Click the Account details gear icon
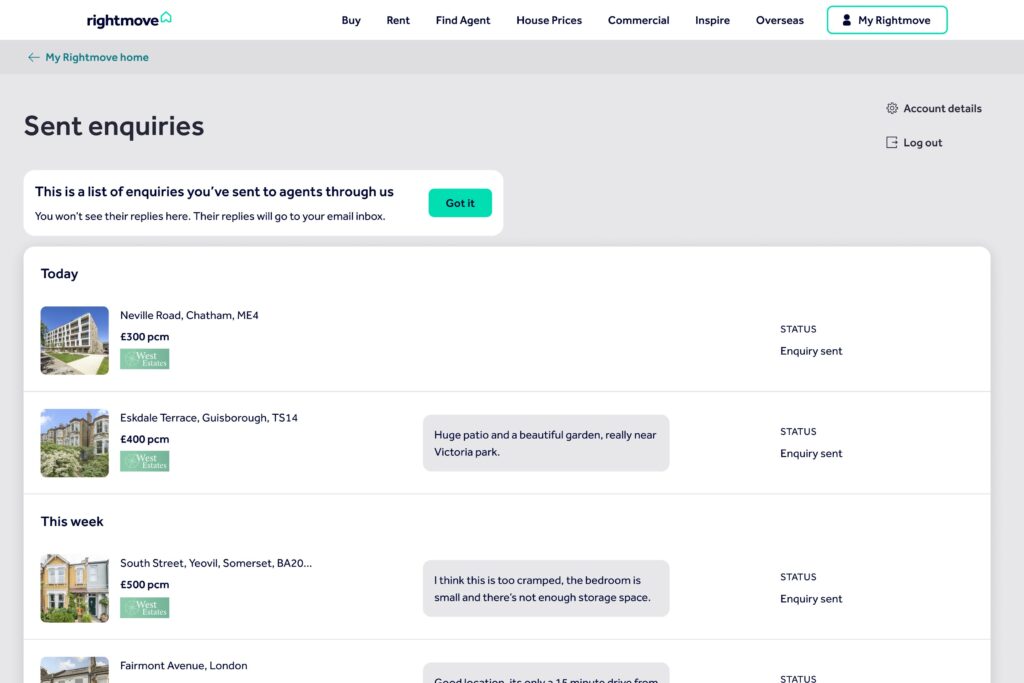Image resolution: width=1024 pixels, height=683 pixels. [892, 108]
